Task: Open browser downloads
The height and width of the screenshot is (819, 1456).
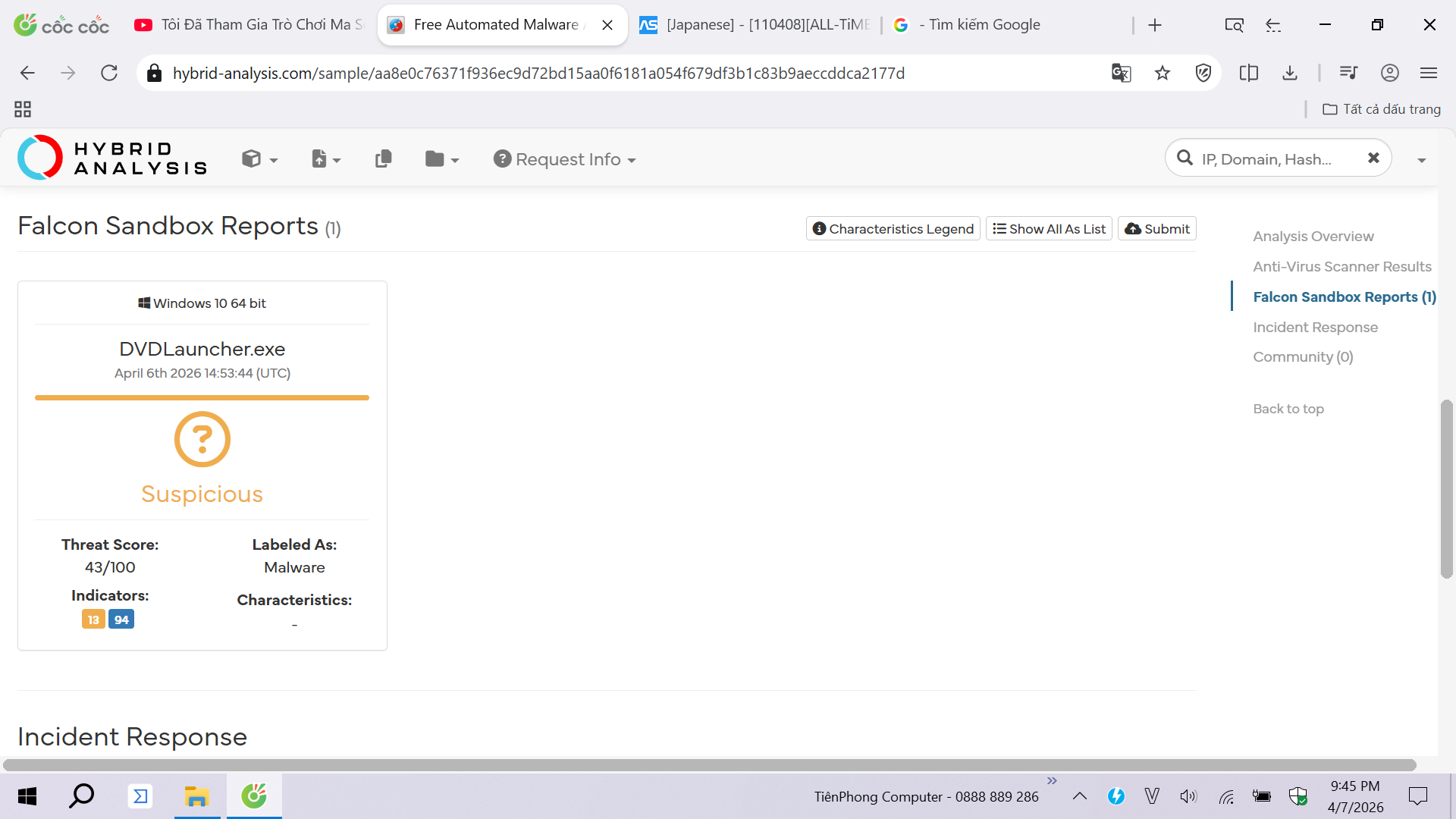Action: point(1290,73)
